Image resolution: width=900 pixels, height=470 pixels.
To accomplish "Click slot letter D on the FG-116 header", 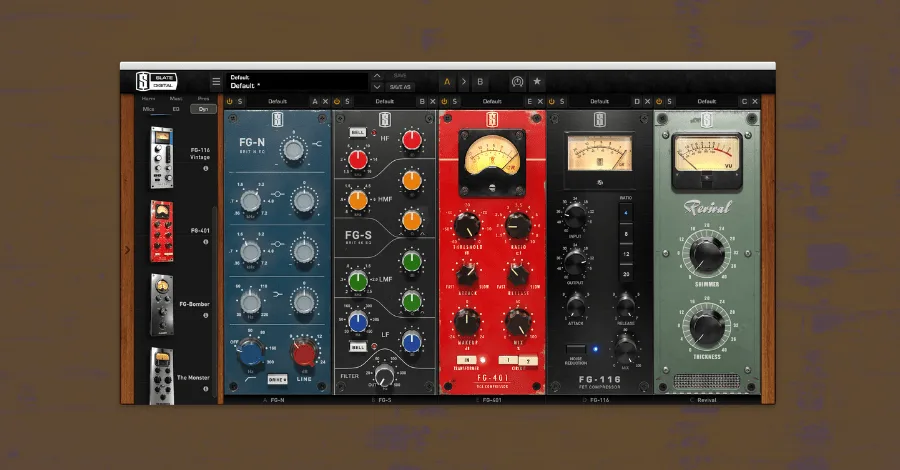I will pyautogui.click(x=637, y=102).
